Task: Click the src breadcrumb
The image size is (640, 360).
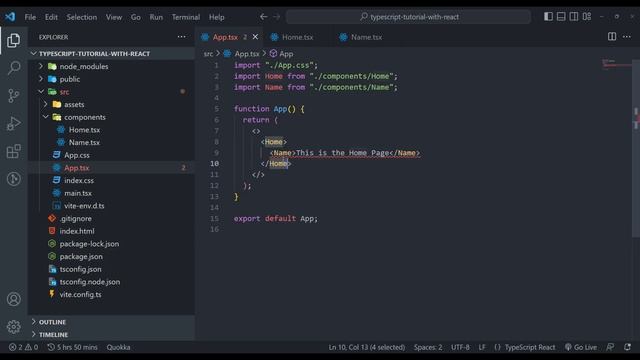Action: [208, 54]
